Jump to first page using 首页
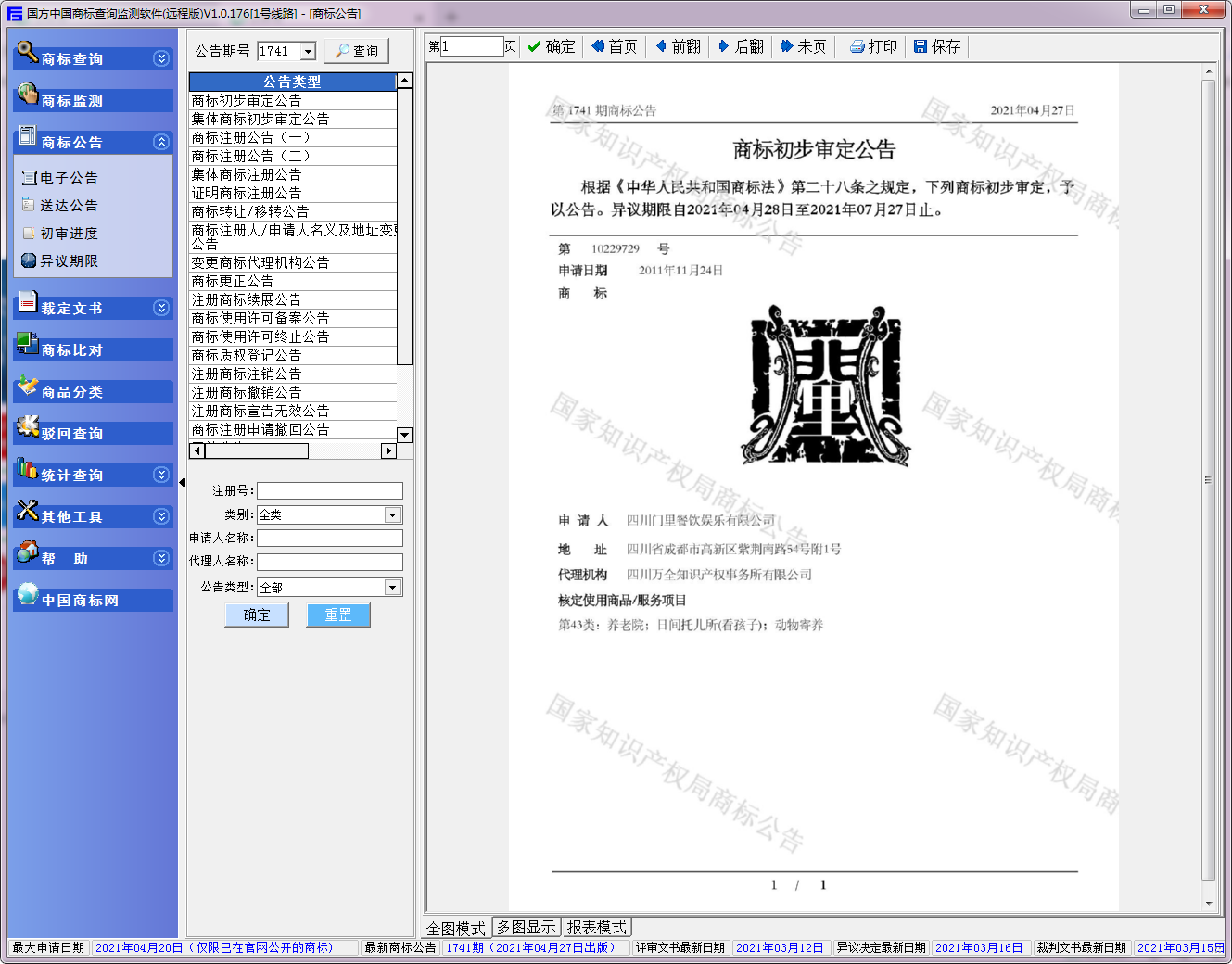Screen dimensions: 1232x964 click(x=614, y=47)
